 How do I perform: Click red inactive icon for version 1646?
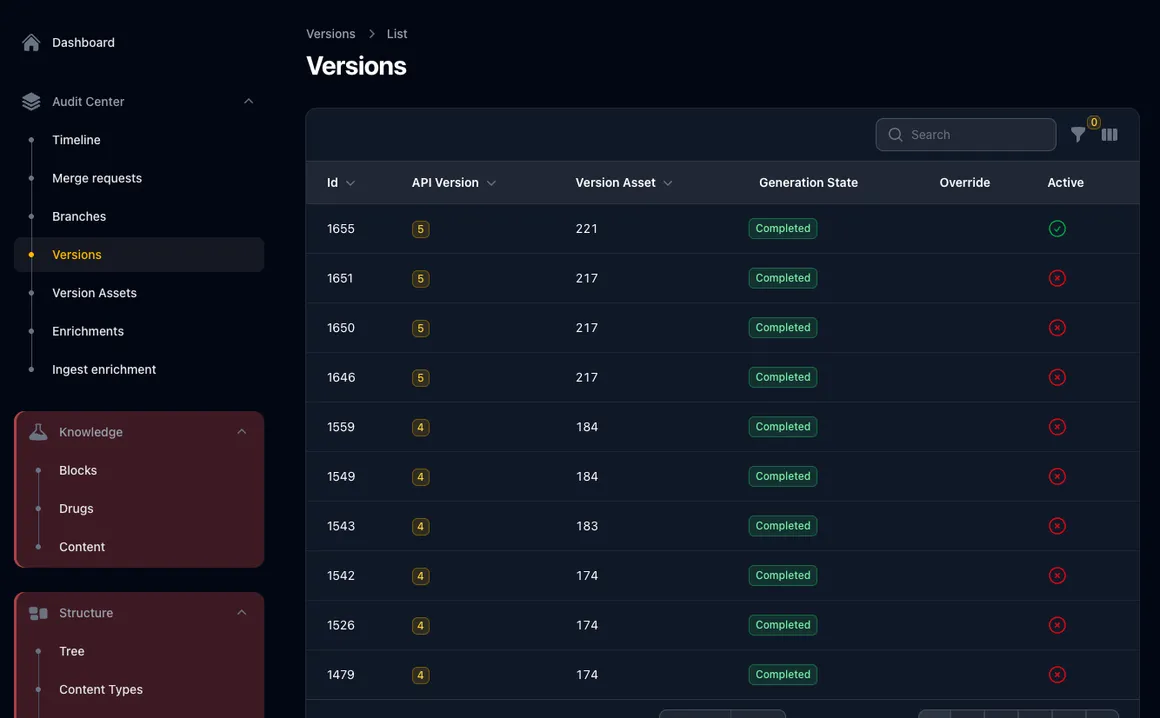coord(1057,377)
